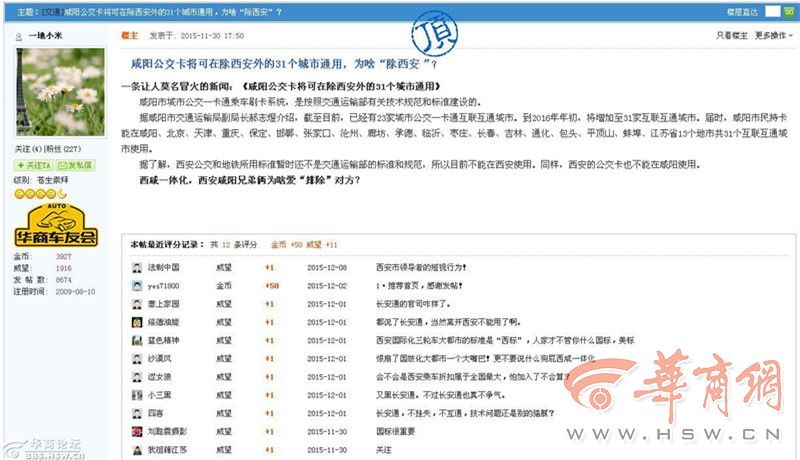Click avatar icon beside 摇德油罐
This screenshot has width=800, height=460.
[136, 322]
